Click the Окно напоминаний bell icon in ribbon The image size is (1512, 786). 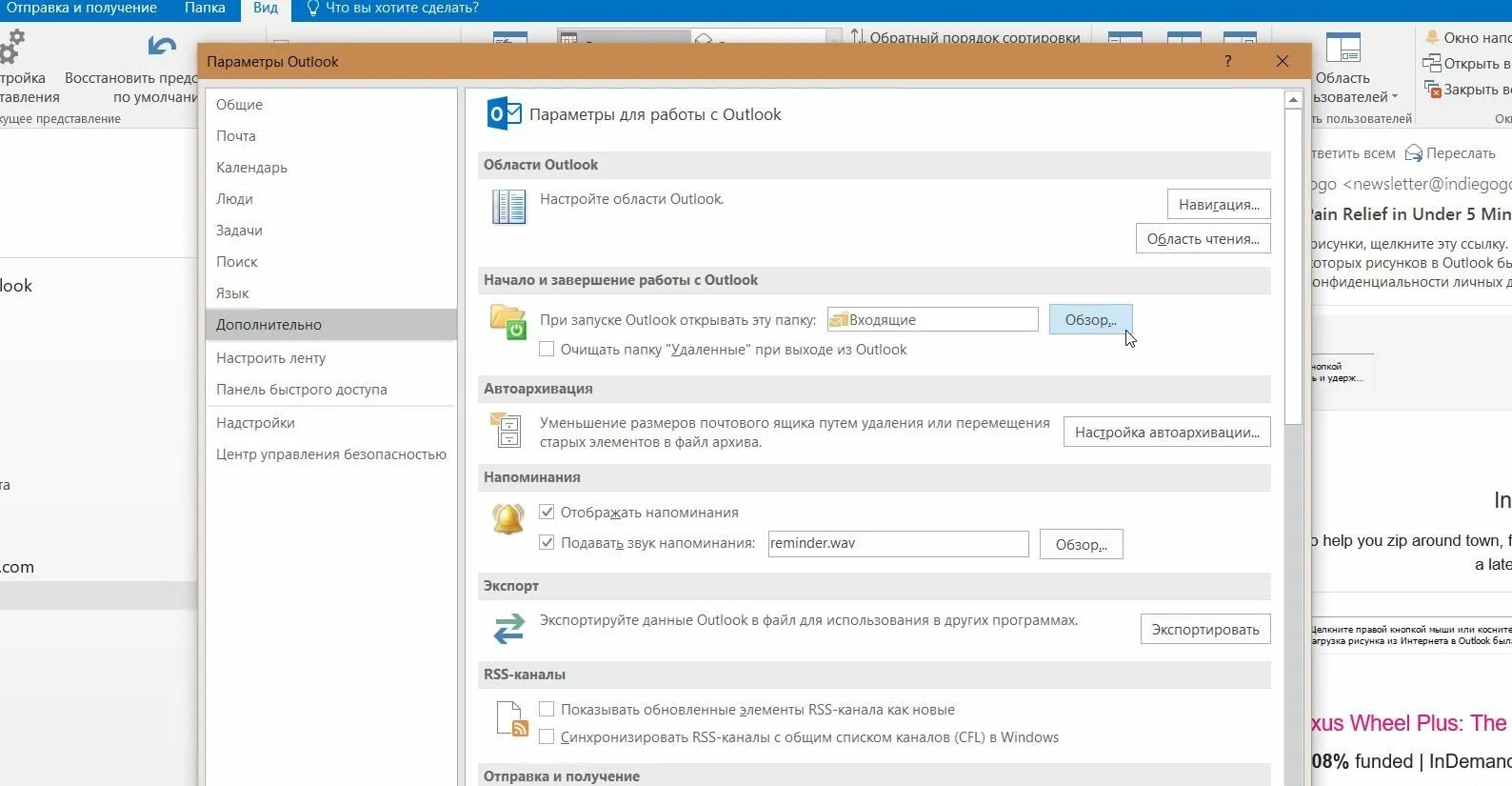click(1432, 37)
